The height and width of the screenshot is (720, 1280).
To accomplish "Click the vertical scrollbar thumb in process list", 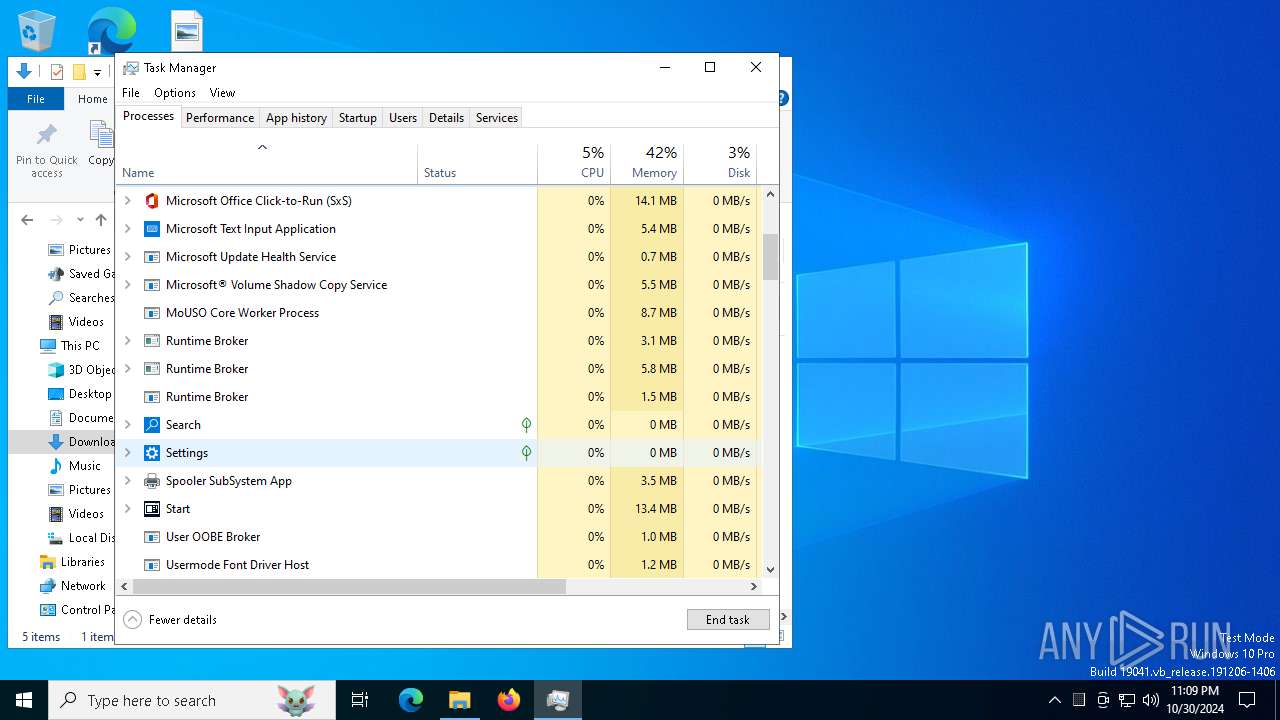I will pos(770,257).
